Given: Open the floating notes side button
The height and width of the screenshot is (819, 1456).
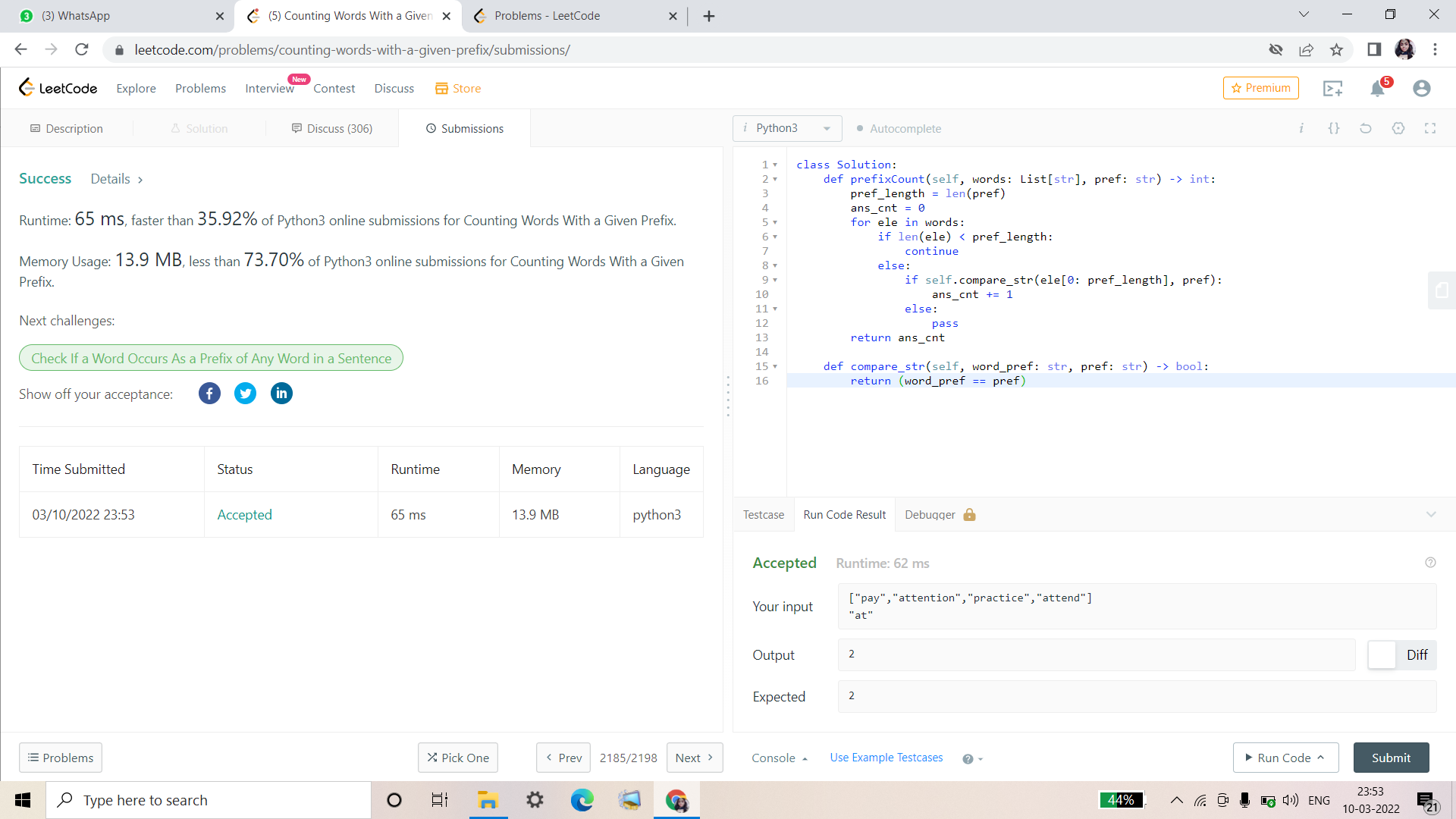Looking at the screenshot, I should coord(1442,290).
